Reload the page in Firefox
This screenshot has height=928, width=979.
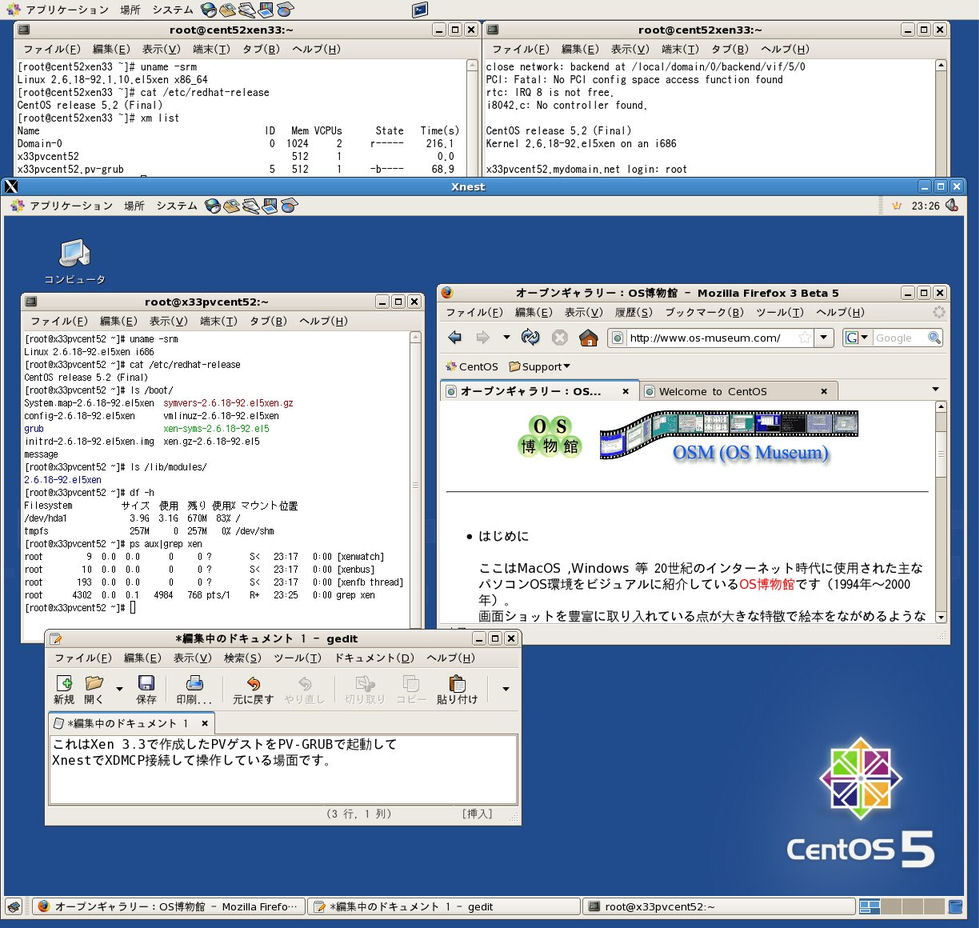point(530,338)
